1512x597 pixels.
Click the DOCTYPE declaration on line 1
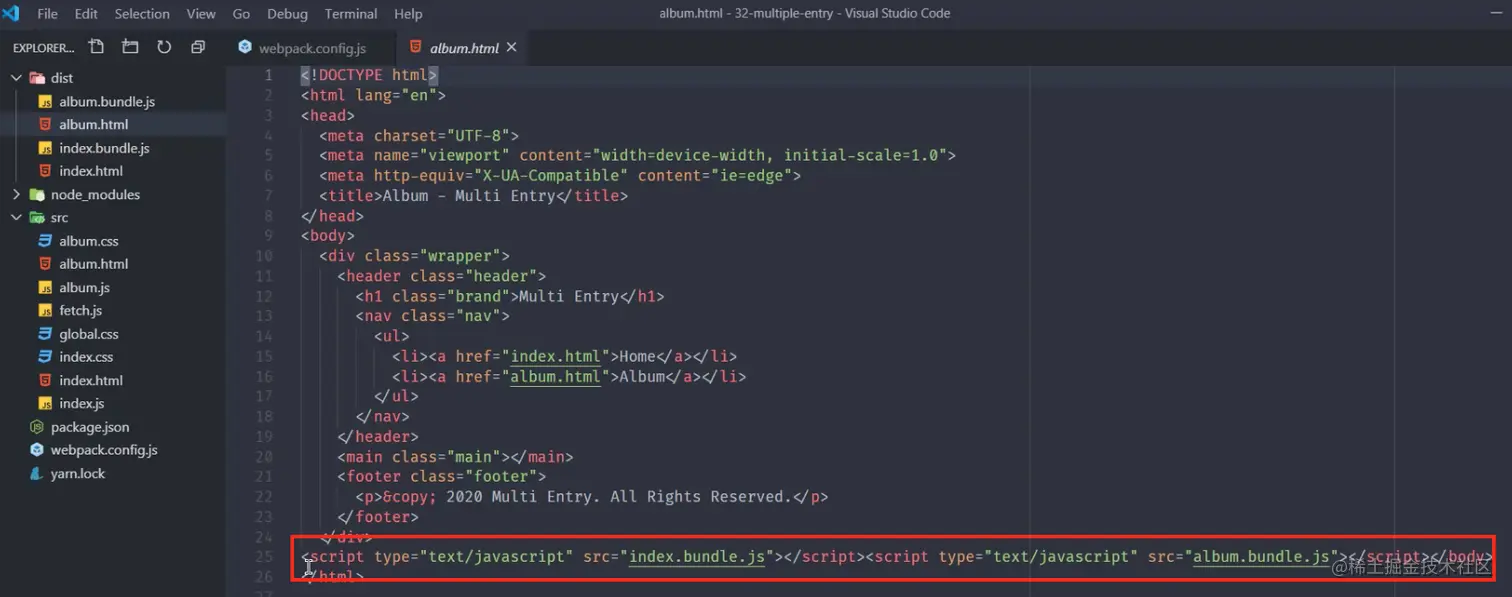coord(369,75)
